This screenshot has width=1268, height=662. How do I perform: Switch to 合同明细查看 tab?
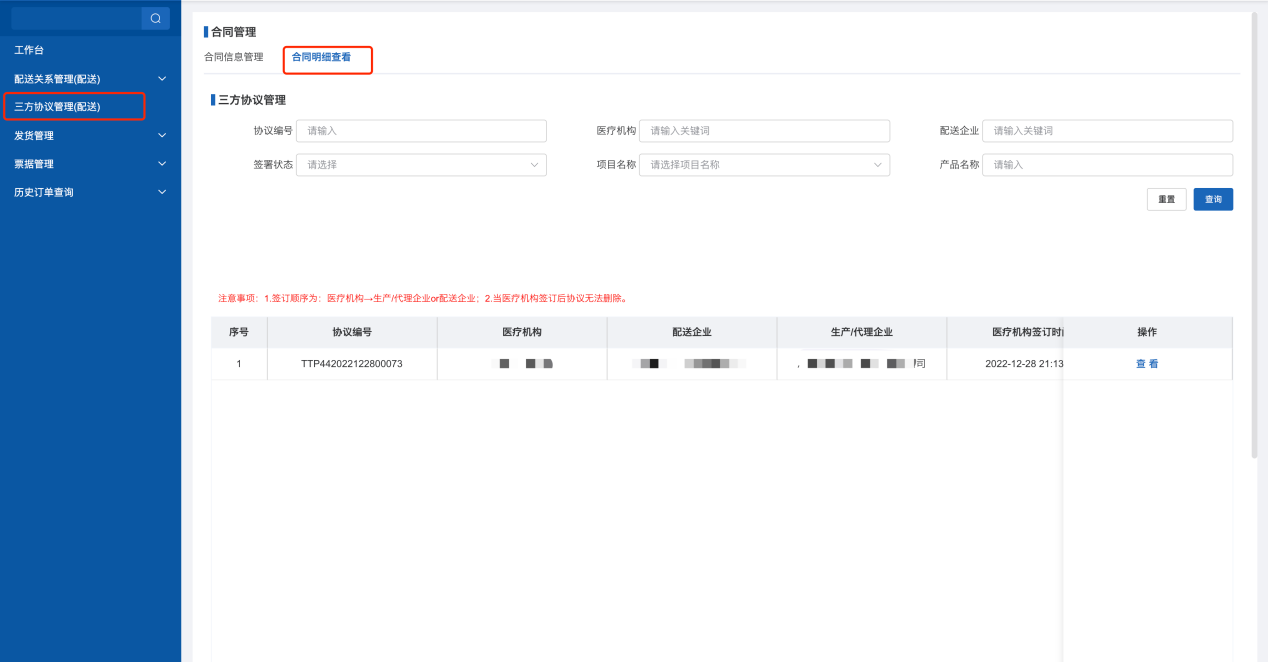pos(321,57)
